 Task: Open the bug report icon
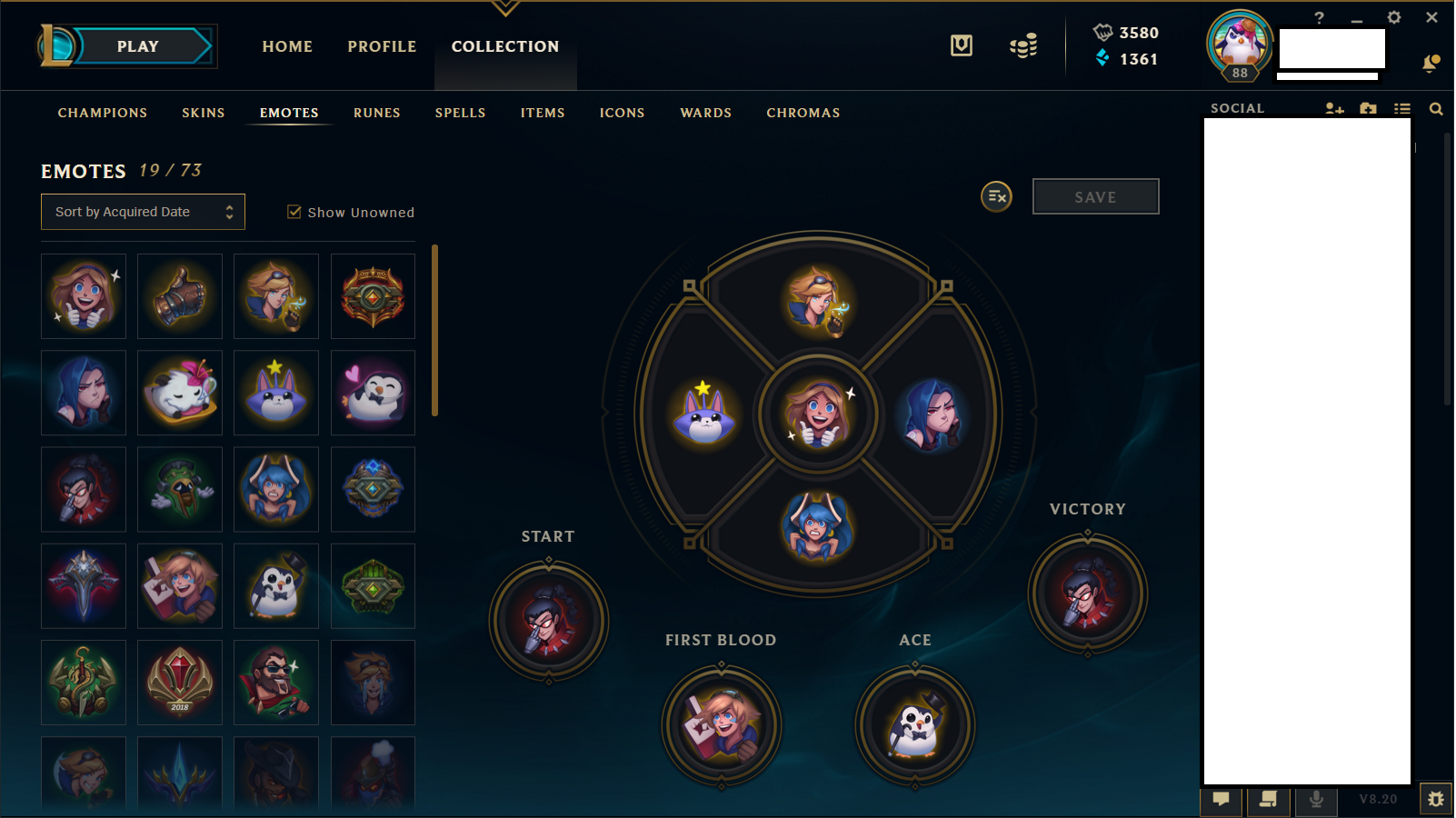pyautogui.click(x=1435, y=799)
